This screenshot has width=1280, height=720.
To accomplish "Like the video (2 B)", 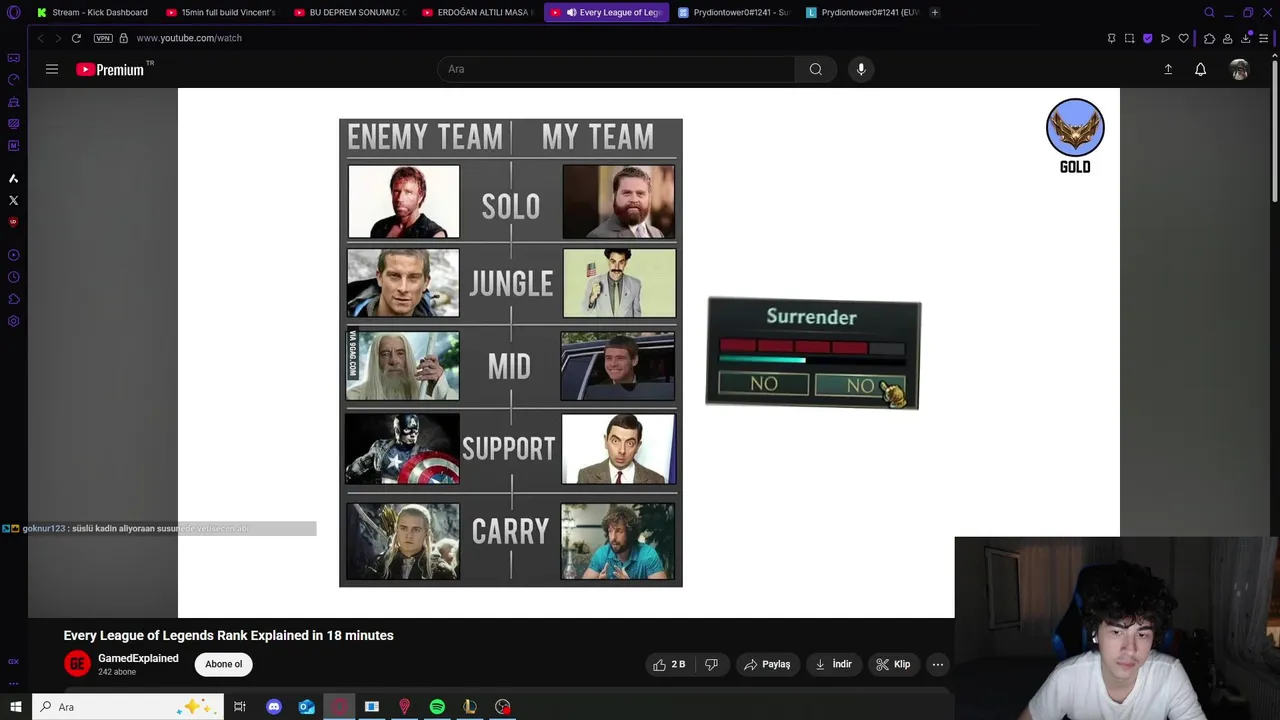I will 670,664.
